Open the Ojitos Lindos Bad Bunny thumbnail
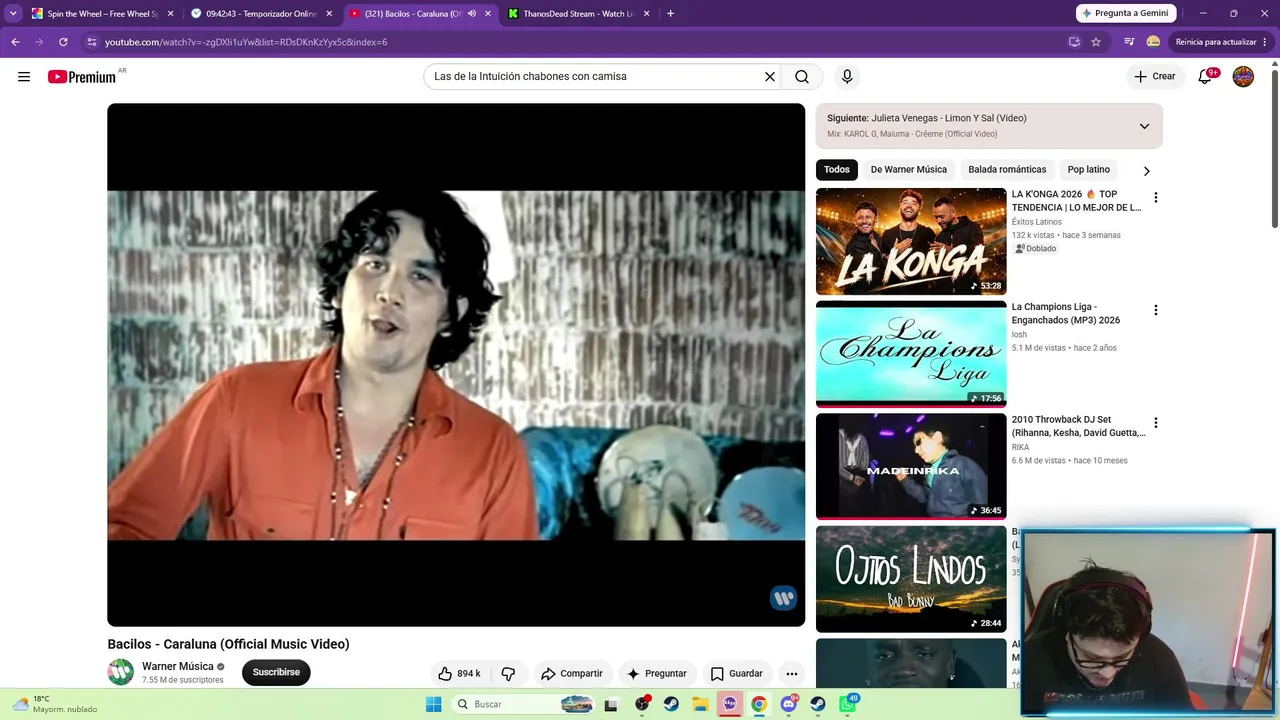The height and width of the screenshot is (720, 1280). point(911,579)
